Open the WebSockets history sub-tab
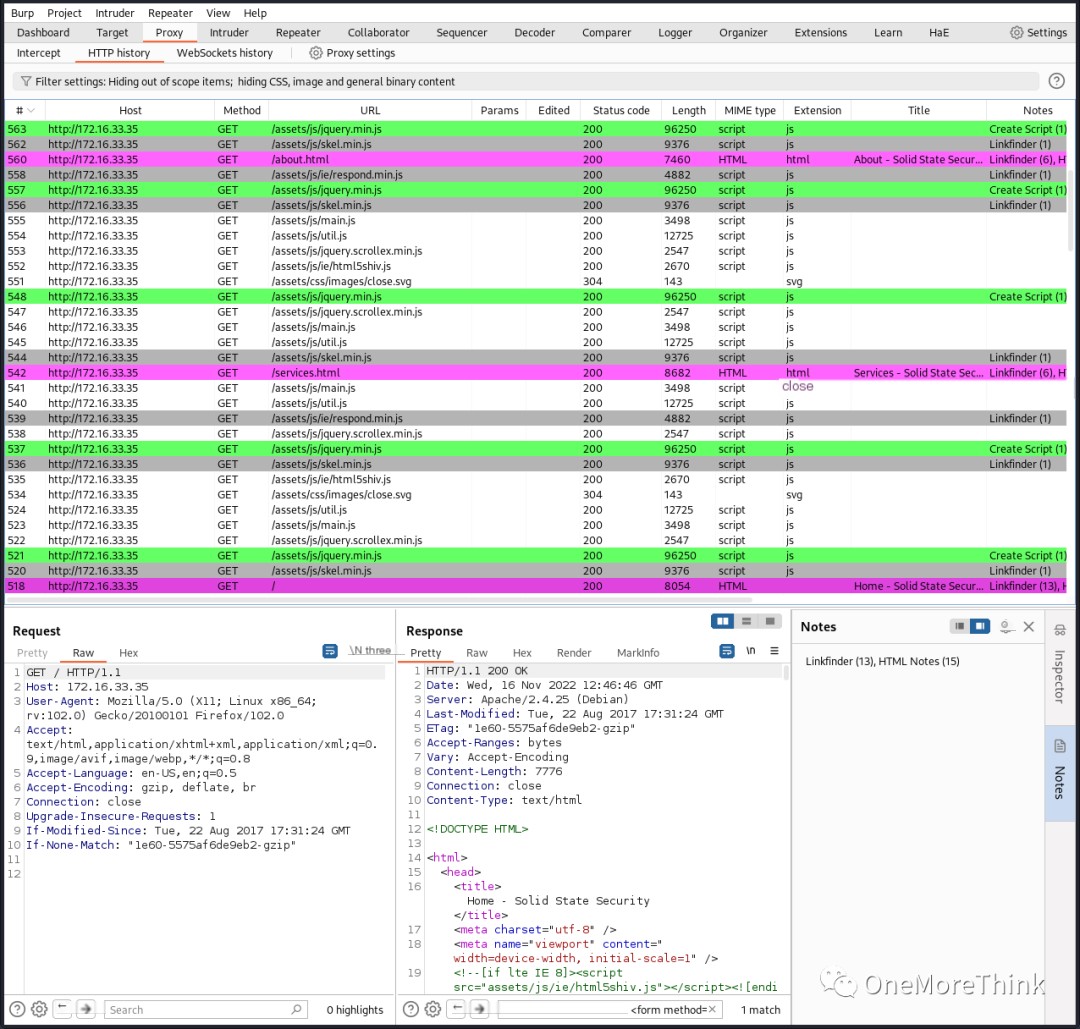The image size is (1080, 1029). 225,53
